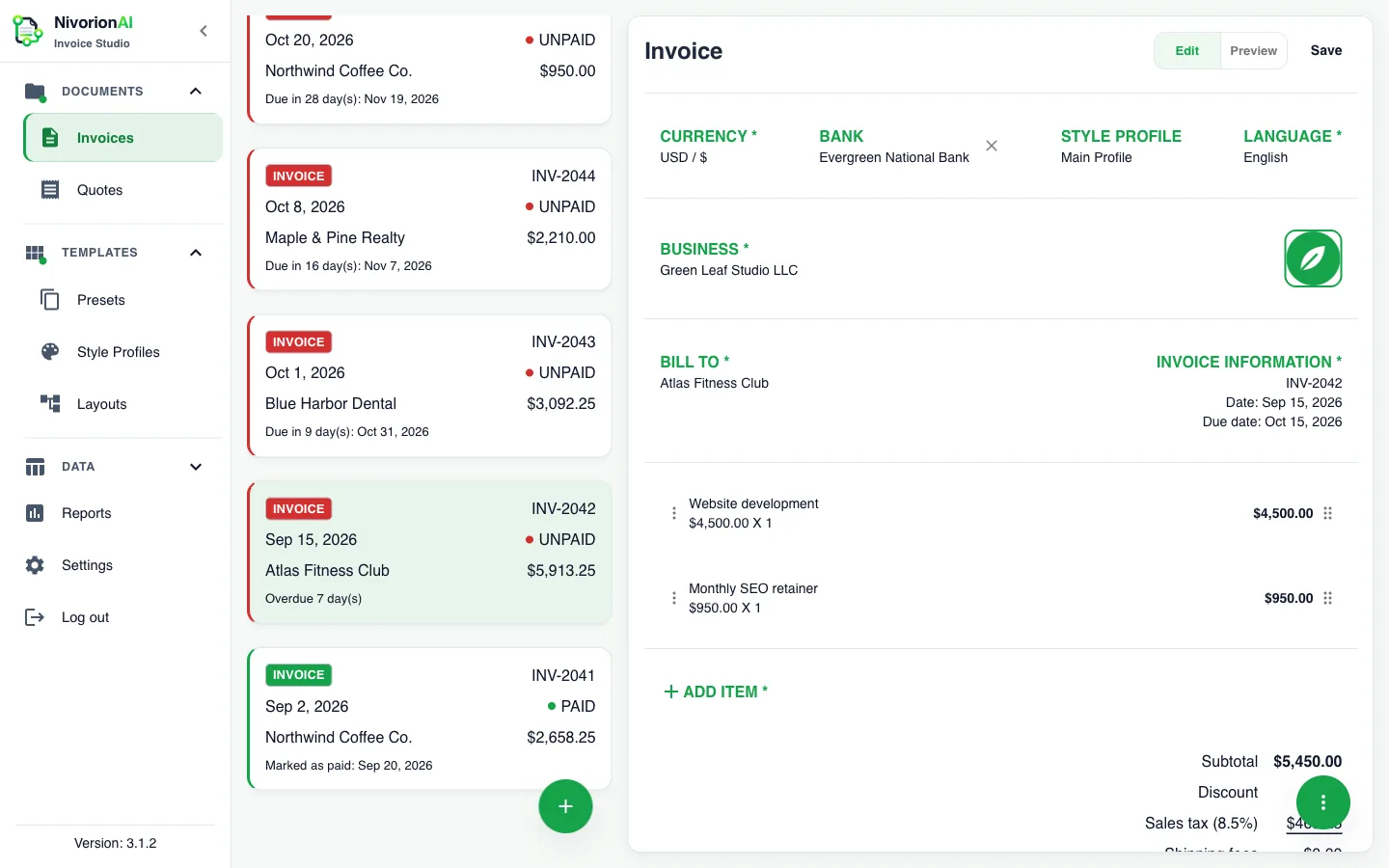Click Due date: Oct 15, 2026 text
The image size is (1389, 868).
pos(1272,421)
